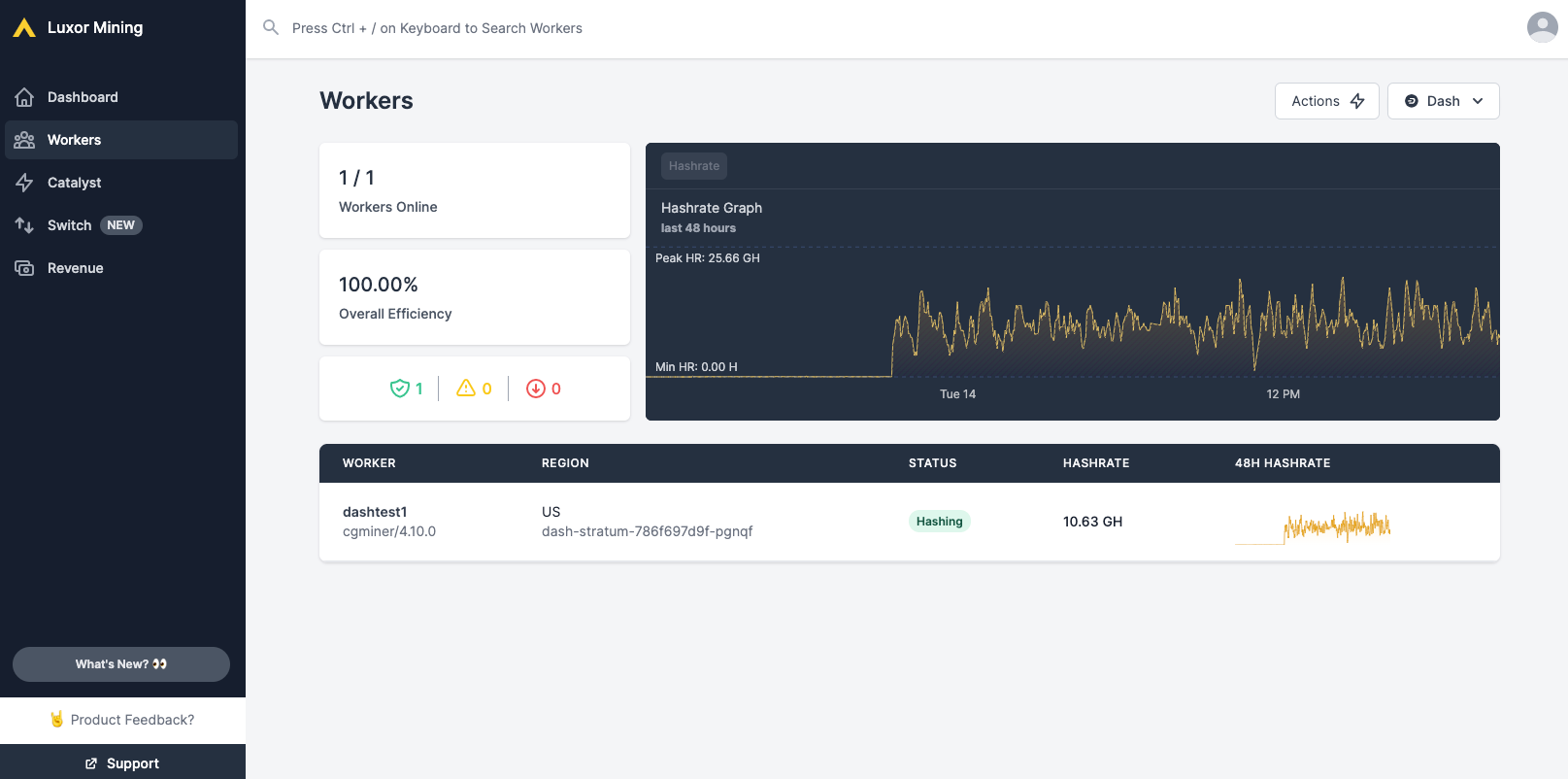The height and width of the screenshot is (779, 1568).
Task: Click the 100.00% efficiency value
Action: coord(379,285)
